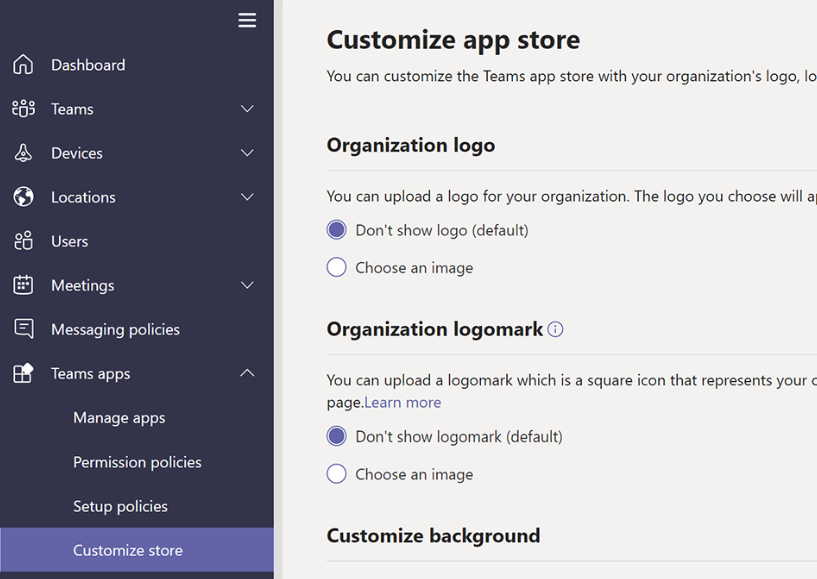Expand the Devices menu chevron

(247, 153)
